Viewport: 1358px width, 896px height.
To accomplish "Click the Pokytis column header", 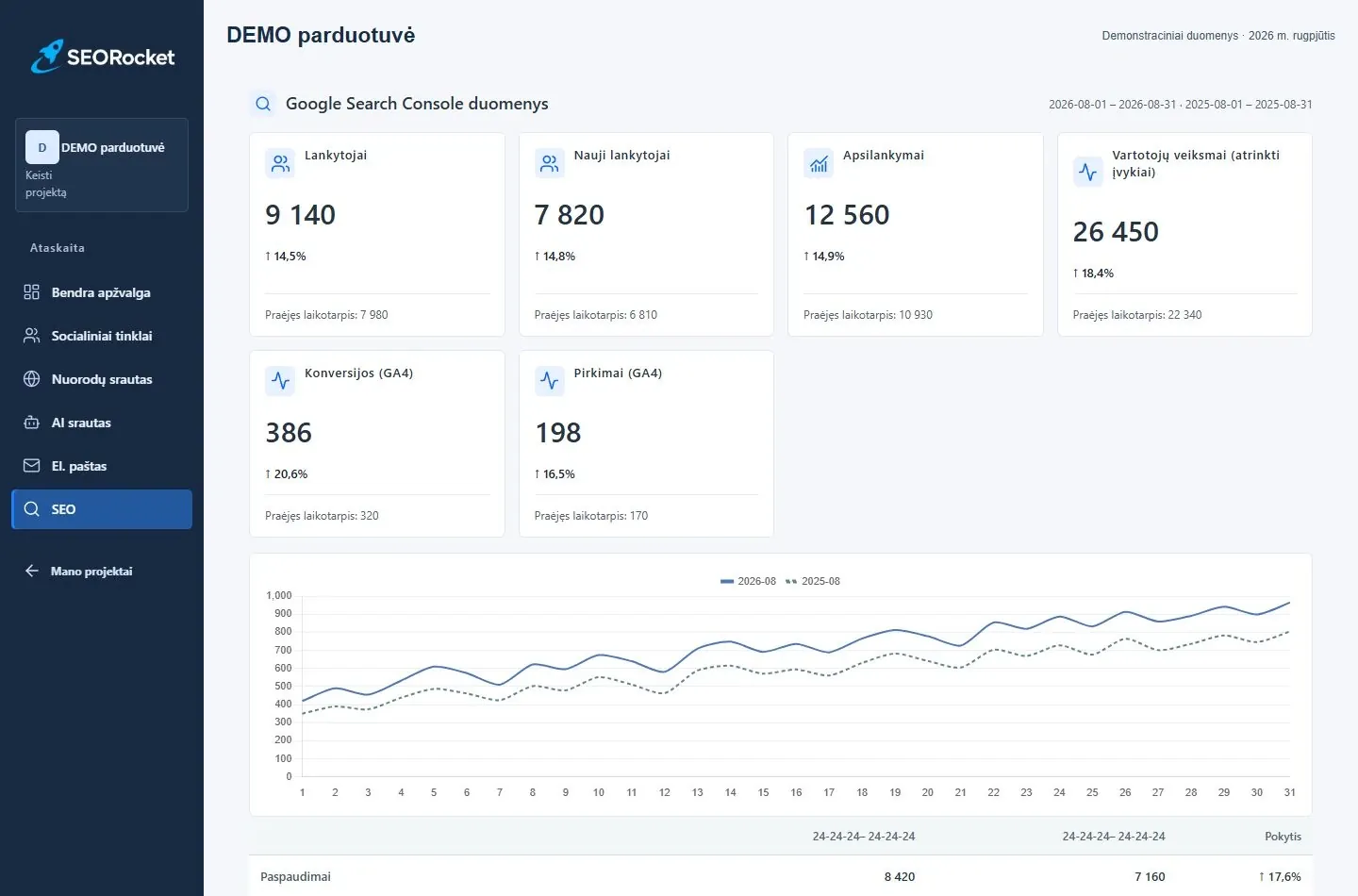I will tap(1283, 837).
